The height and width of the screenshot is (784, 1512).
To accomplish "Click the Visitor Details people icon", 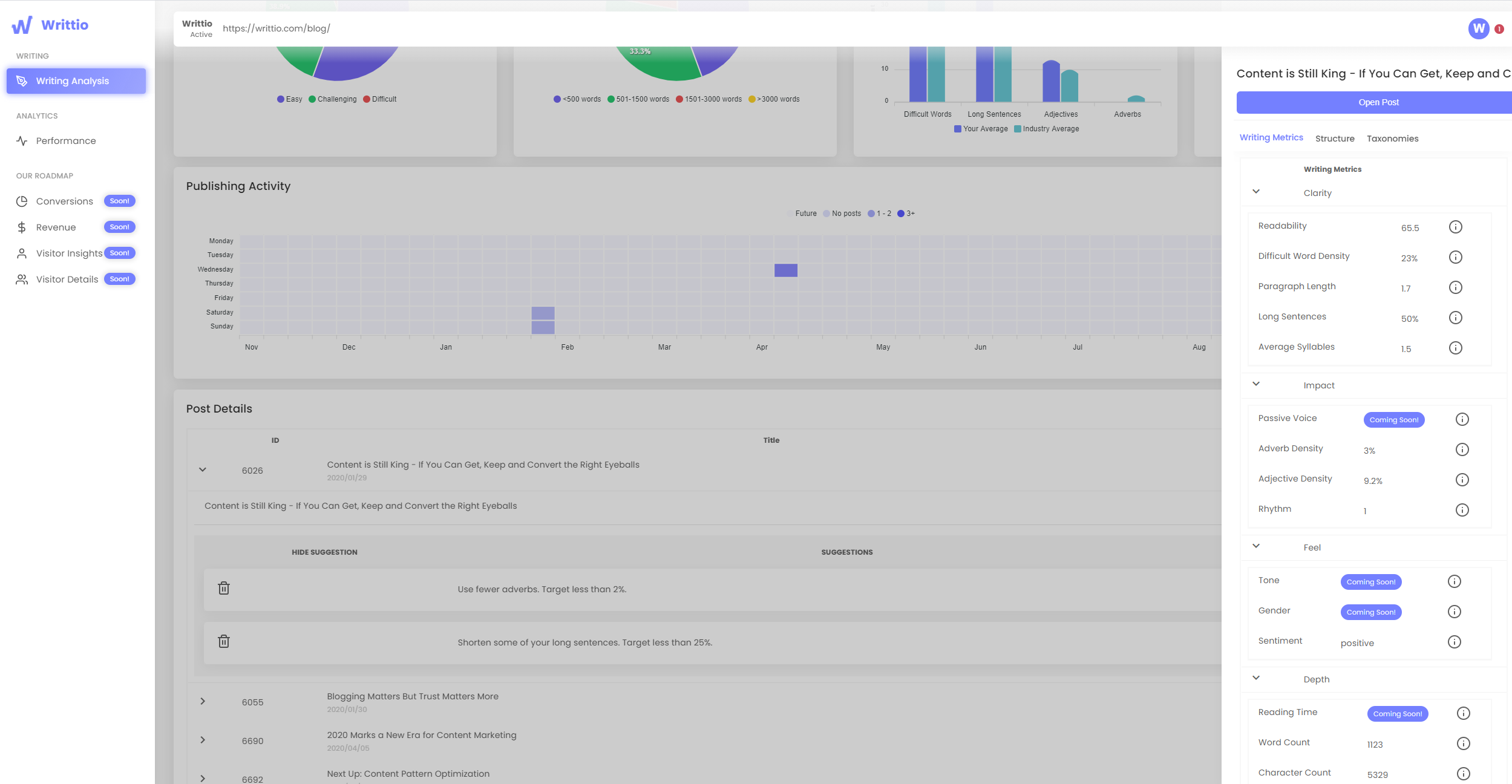I will pos(22,279).
